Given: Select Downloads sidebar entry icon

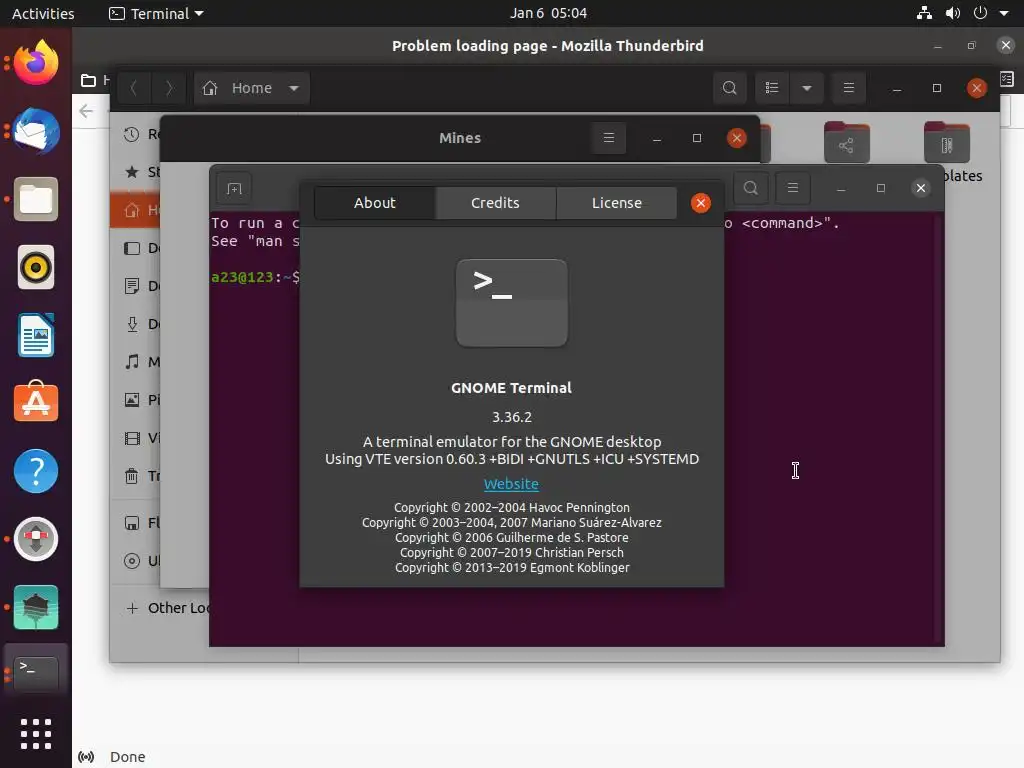Looking at the screenshot, I should click(132, 324).
